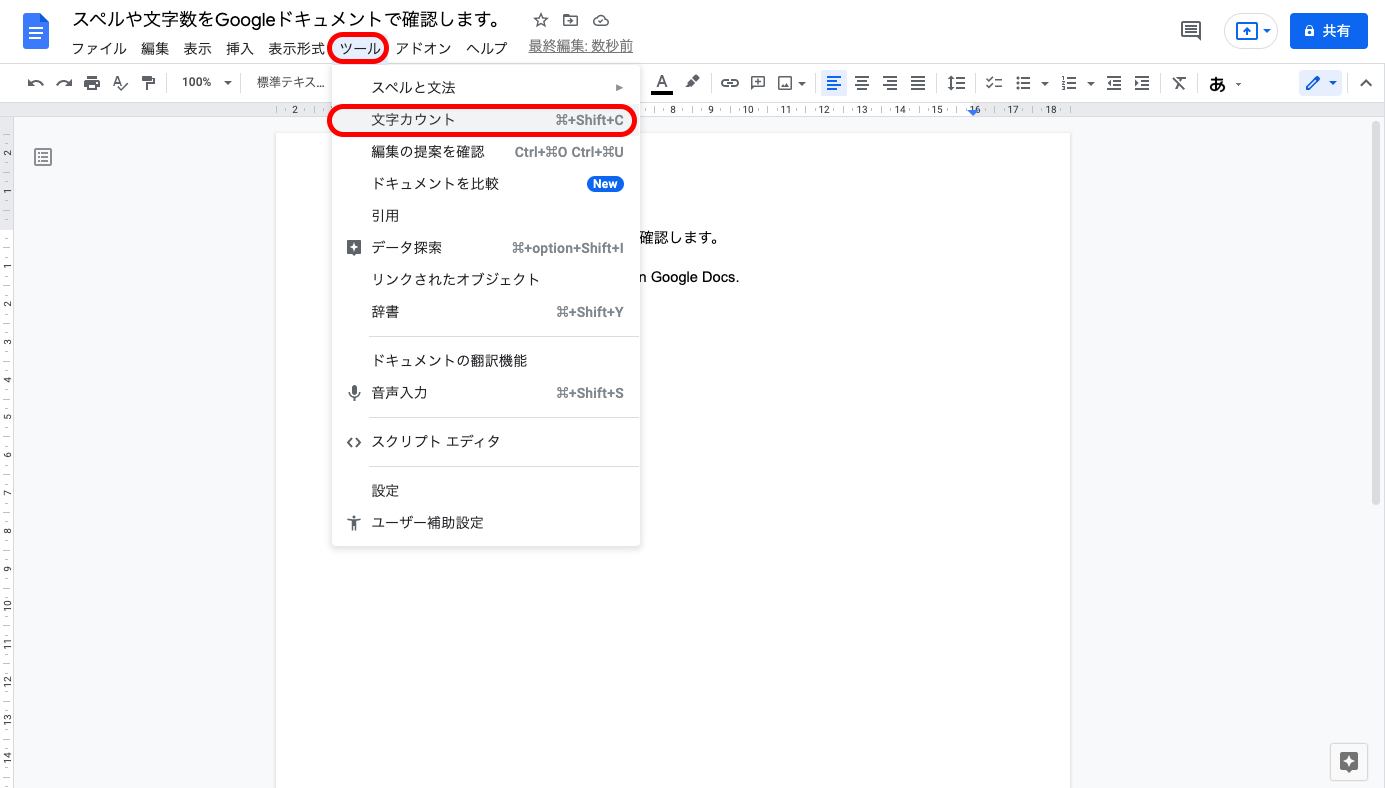This screenshot has width=1385, height=788.
Task: Click the numbered list icon
Action: tap(1069, 83)
